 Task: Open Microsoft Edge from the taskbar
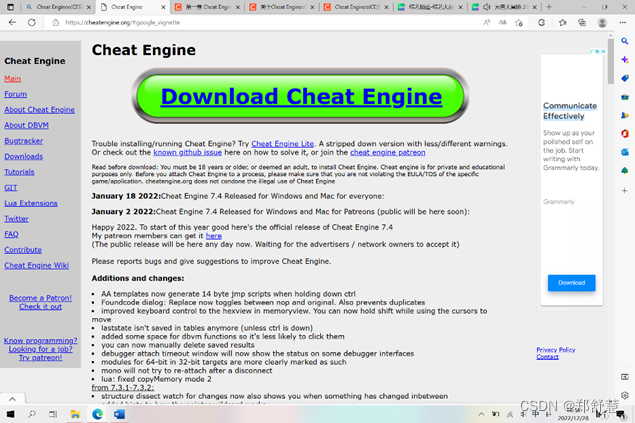[x=97, y=414]
